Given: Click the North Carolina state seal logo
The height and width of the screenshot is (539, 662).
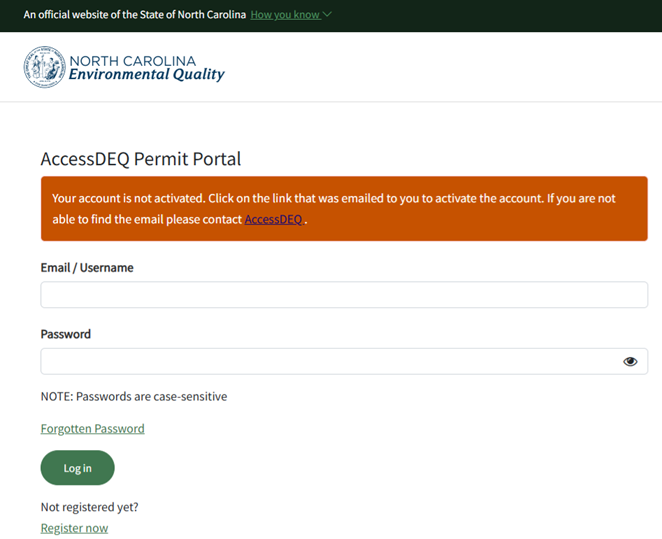Looking at the screenshot, I should click(x=44, y=67).
